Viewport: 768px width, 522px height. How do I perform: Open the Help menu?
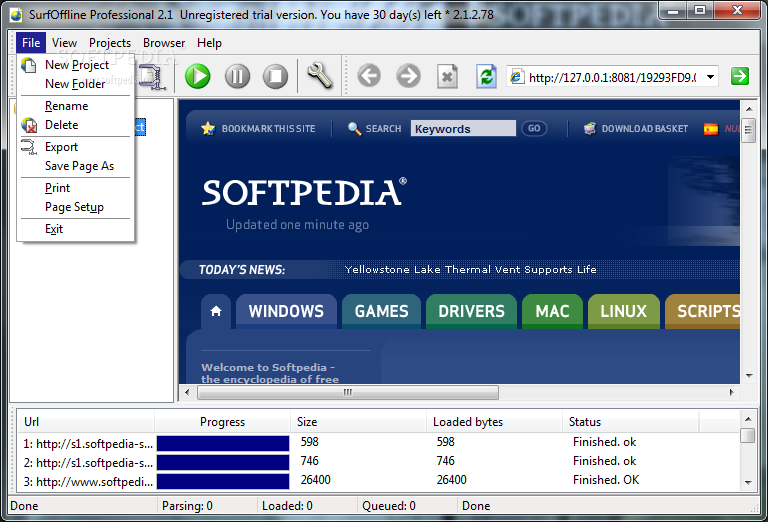coord(209,43)
